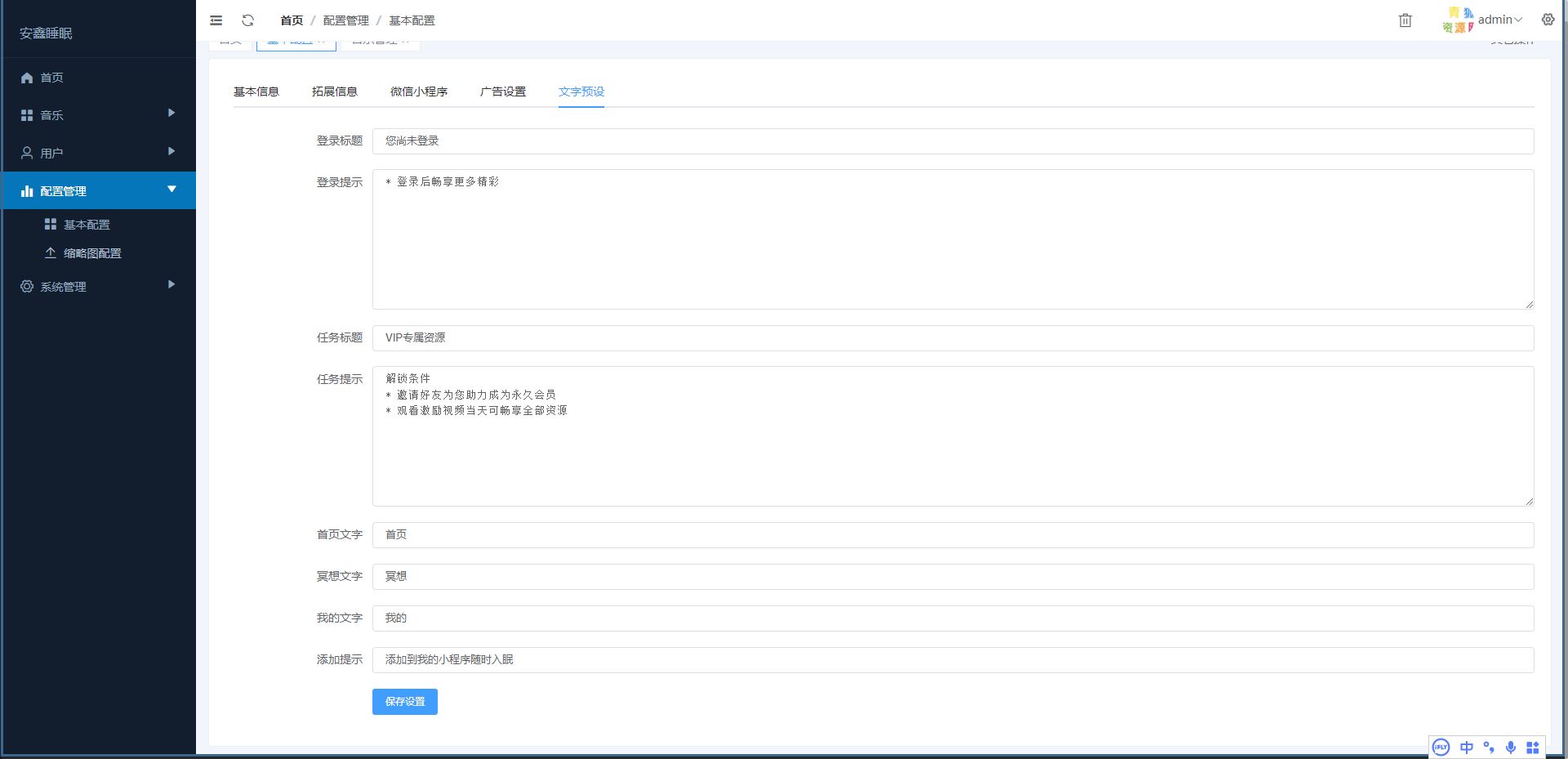Switch to the 广告设置 tab
Viewport: 1568px width, 759px height.
[503, 92]
